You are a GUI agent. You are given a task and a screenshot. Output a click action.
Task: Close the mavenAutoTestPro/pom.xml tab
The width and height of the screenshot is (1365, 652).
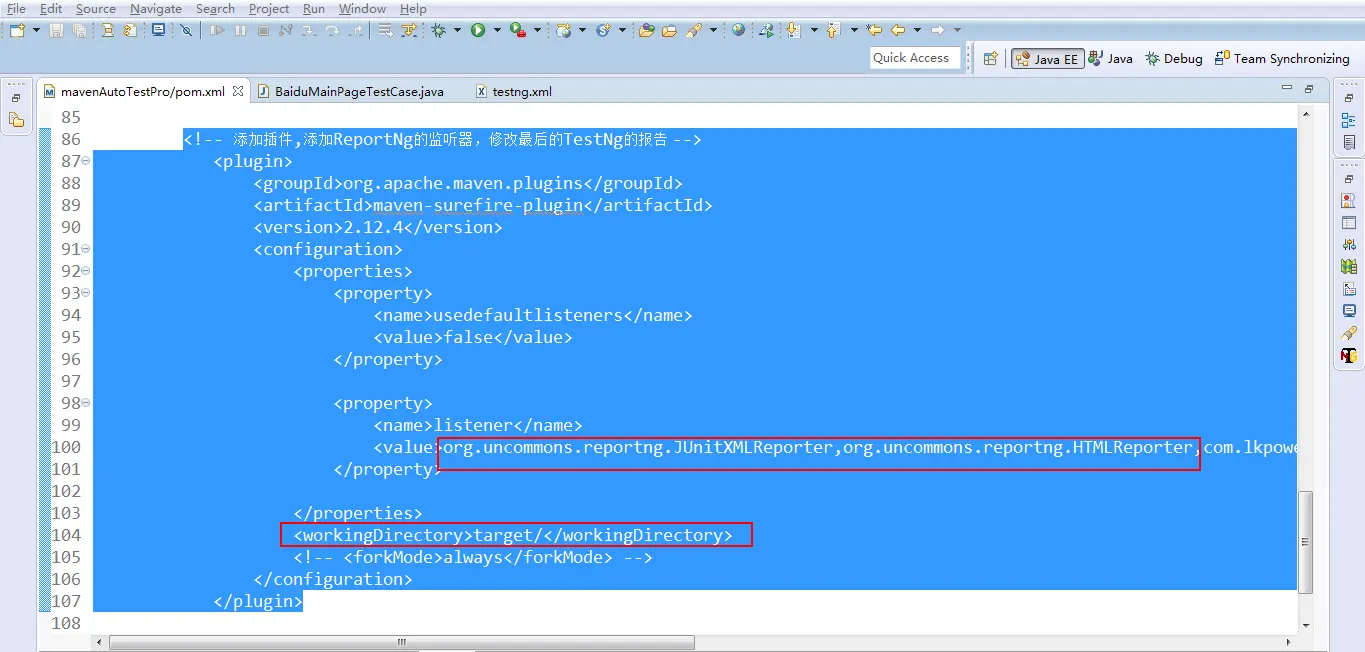coord(238,91)
